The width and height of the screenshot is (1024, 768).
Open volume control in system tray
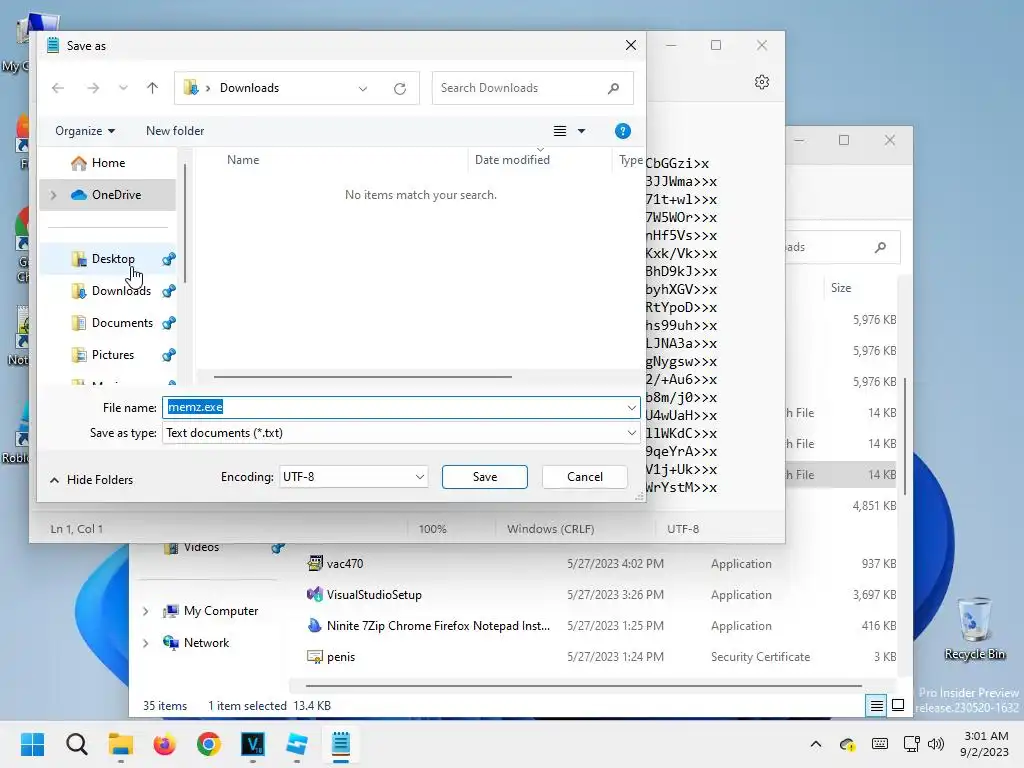pos(936,744)
